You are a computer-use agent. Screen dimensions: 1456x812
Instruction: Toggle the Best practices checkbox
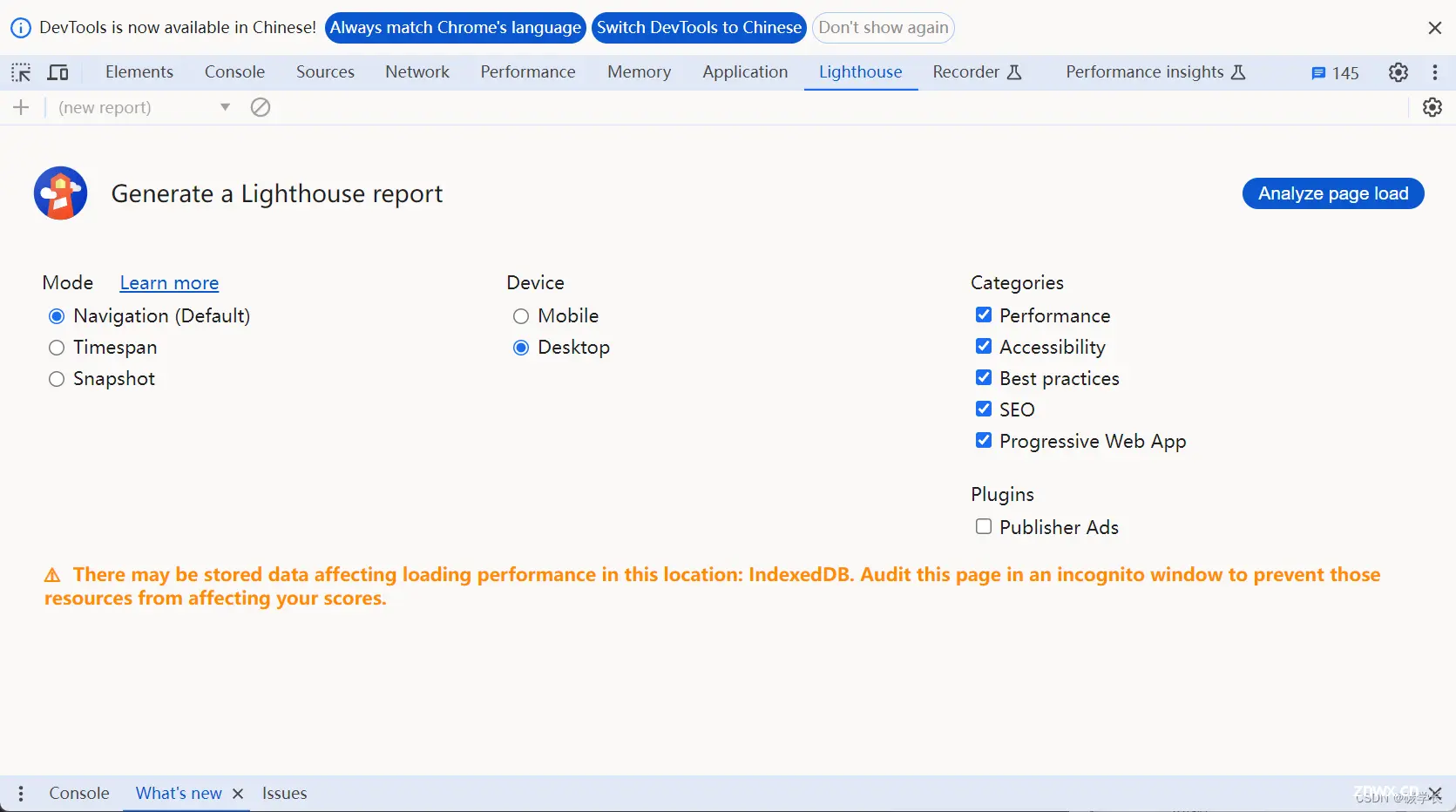click(x=984, y=377)
